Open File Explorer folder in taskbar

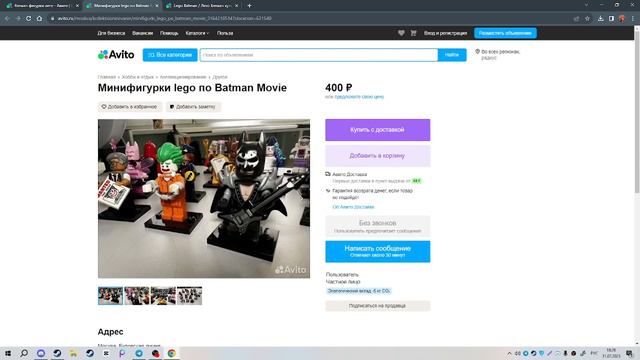(73, 353)
